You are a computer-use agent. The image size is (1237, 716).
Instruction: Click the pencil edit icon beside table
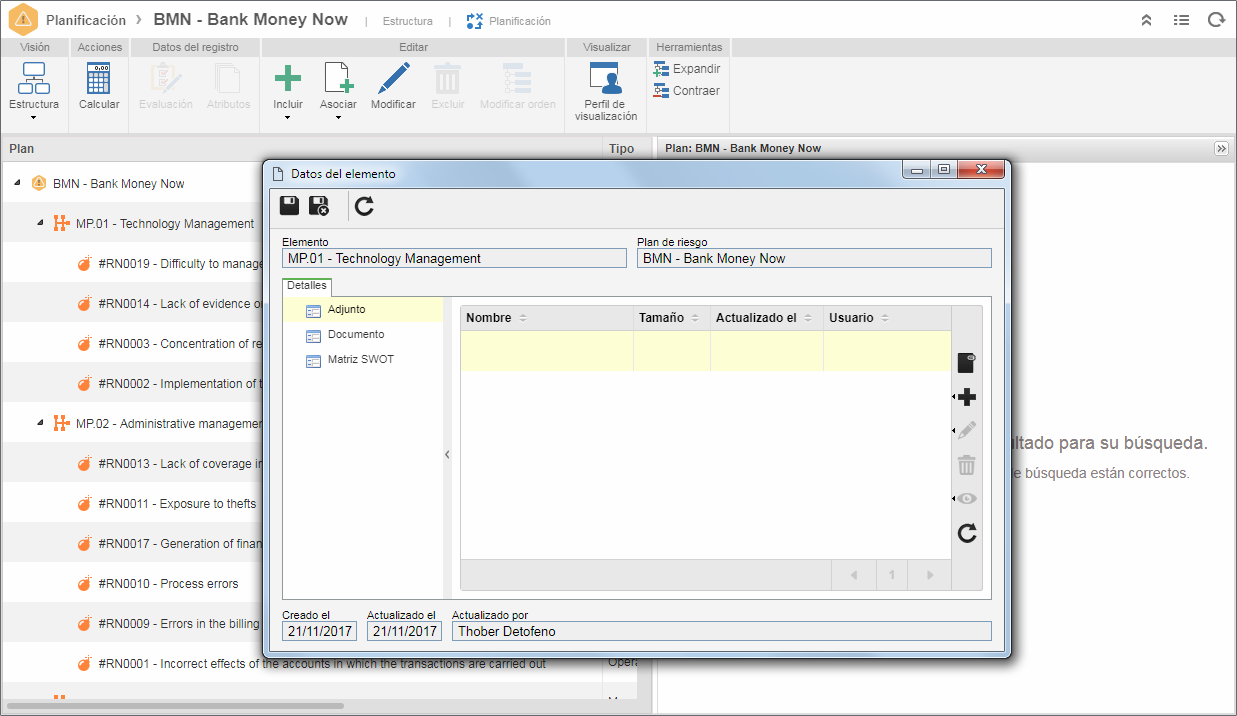[966, 431]
